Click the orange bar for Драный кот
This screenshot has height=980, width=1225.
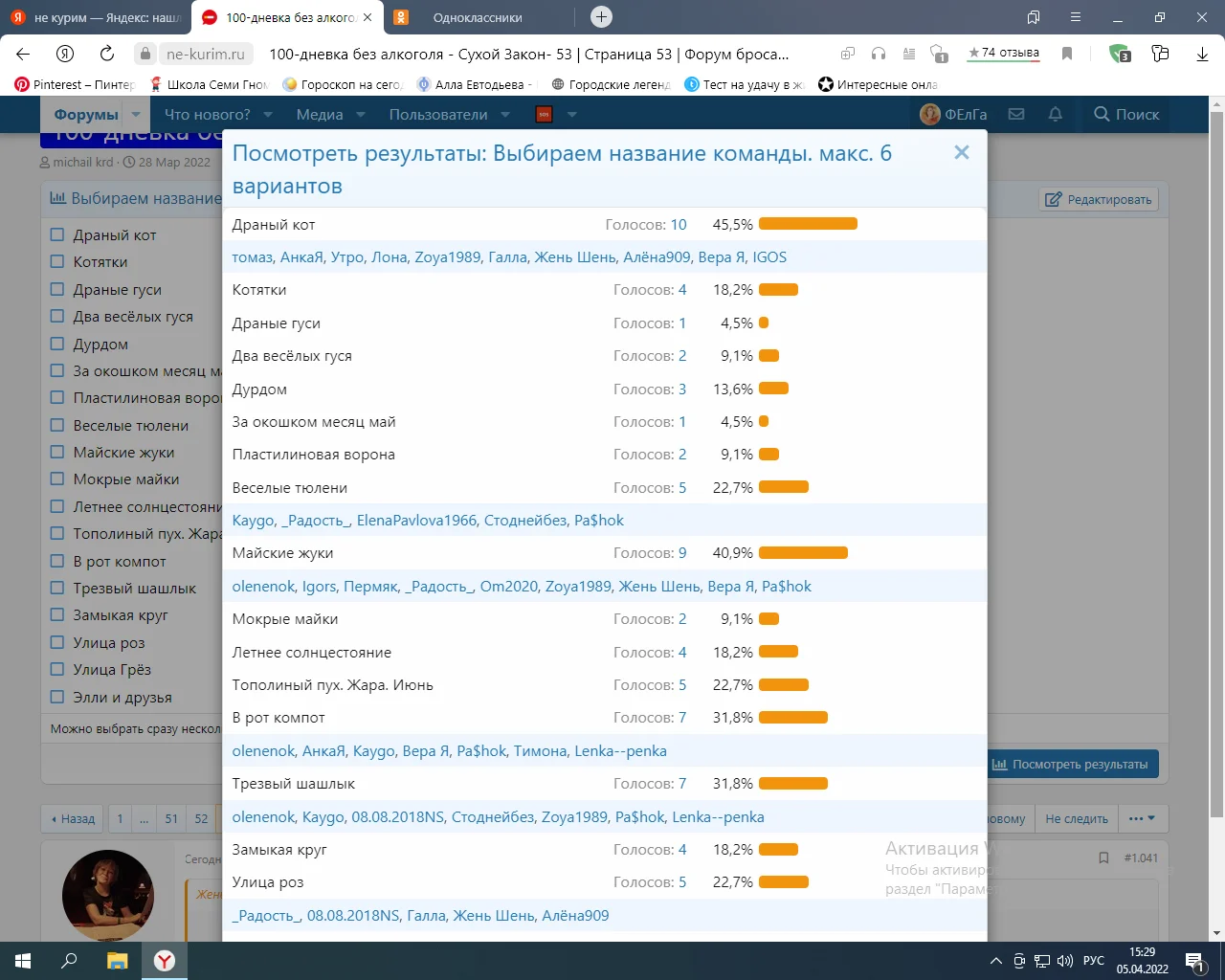pos(808,224)
